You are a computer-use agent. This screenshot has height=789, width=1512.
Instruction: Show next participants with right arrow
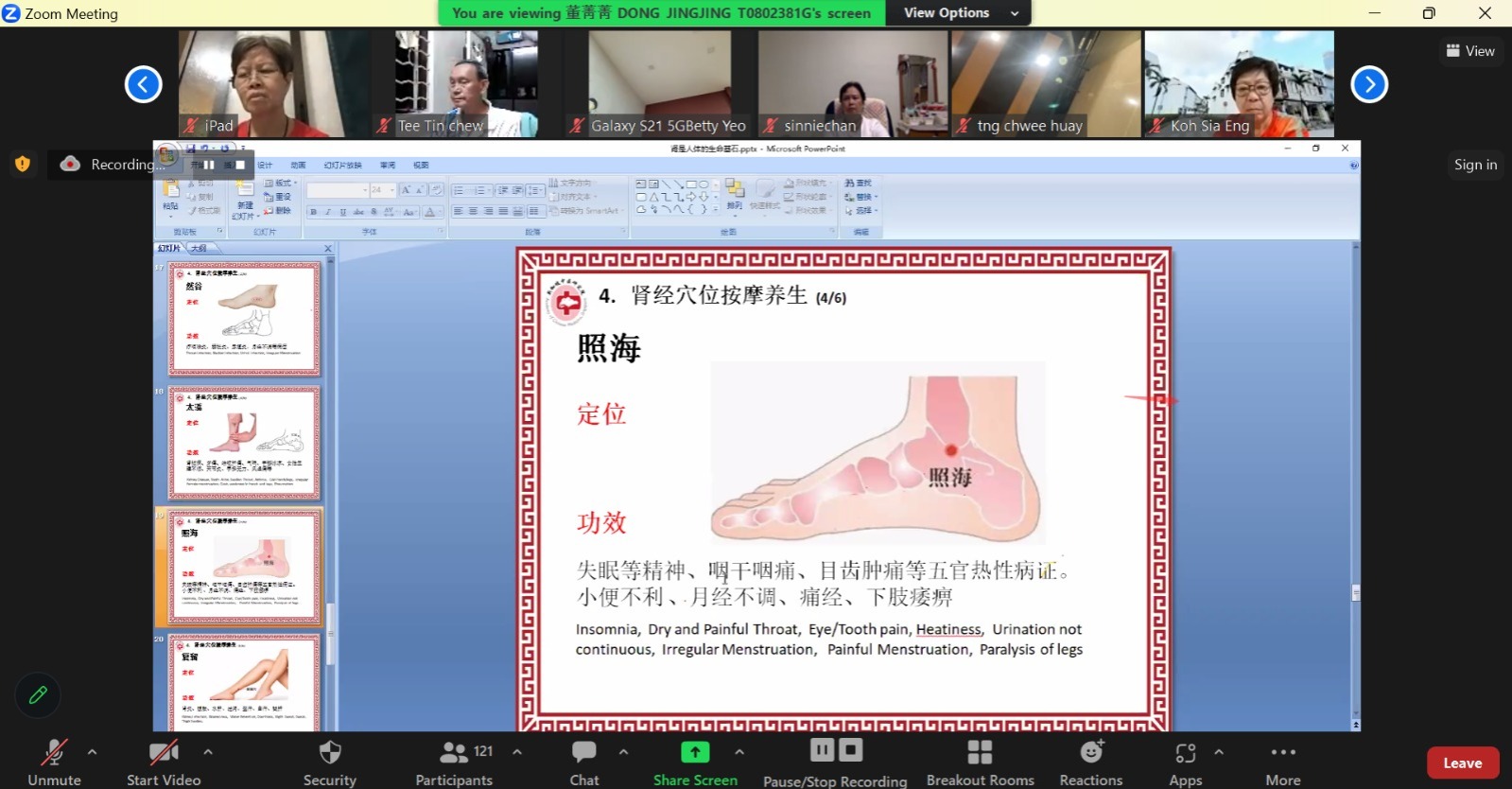point(1369,84)
